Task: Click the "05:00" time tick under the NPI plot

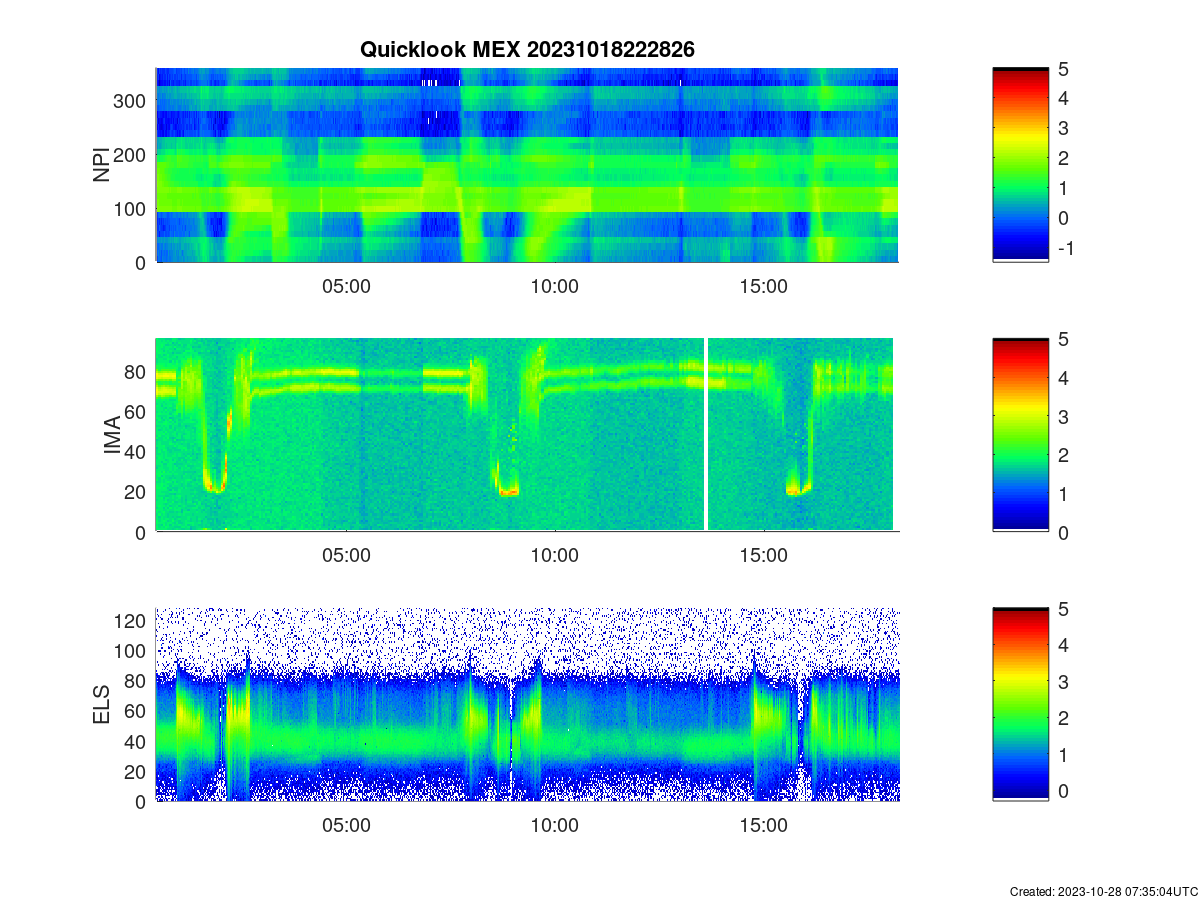Action: (x=346, y=286)
